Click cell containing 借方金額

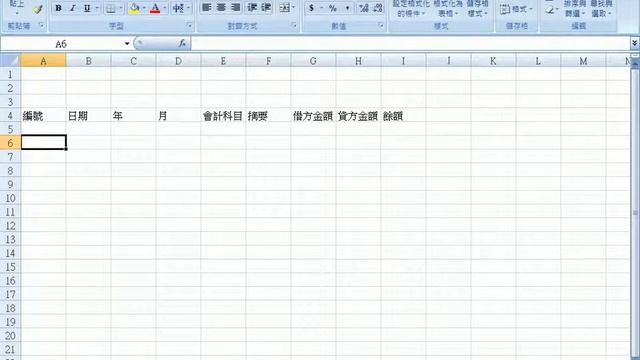click(x=313, y=116)
